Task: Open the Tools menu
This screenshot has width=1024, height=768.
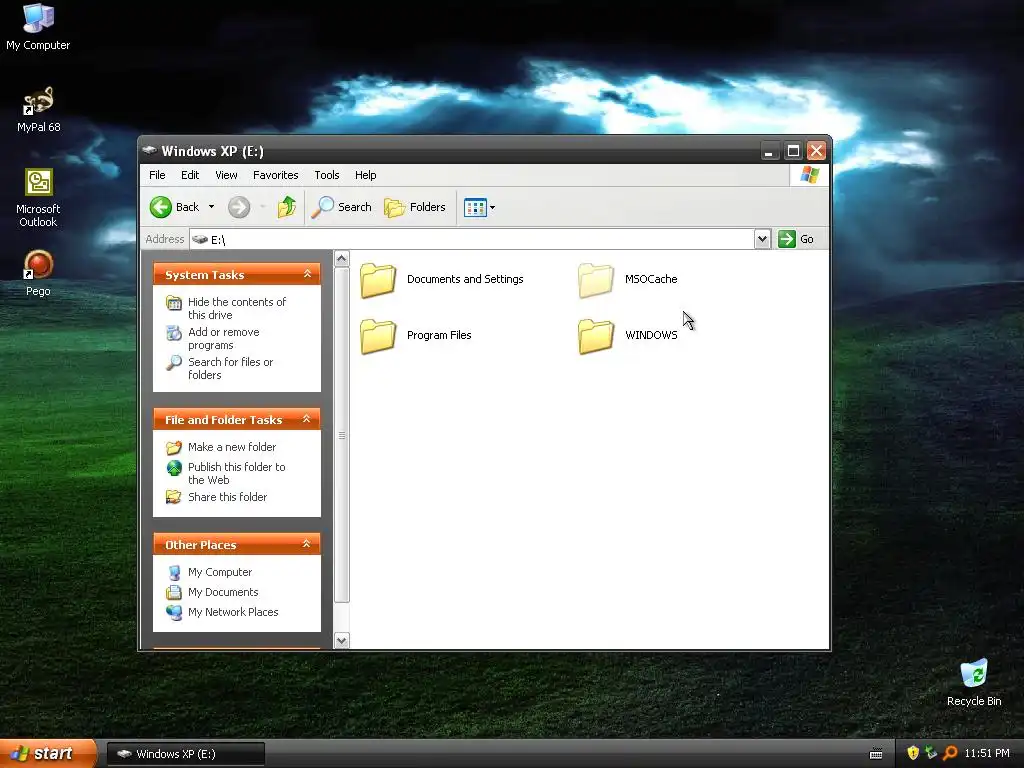Action: 327,175
